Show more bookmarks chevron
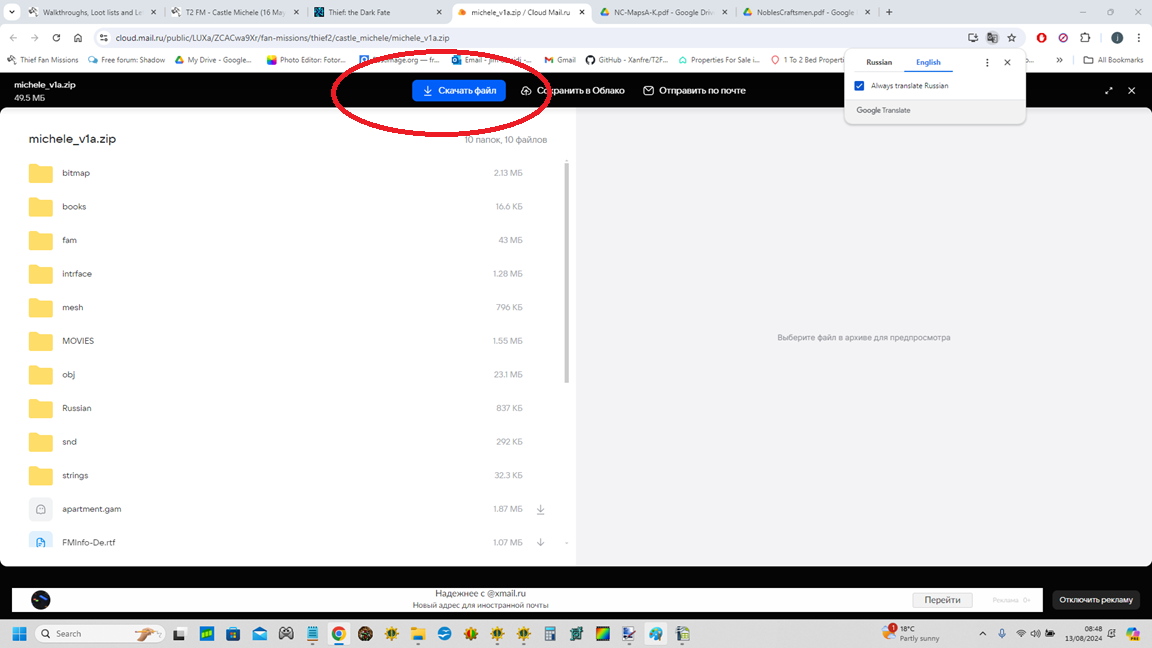1152x648 pixels. click(1059, 60)
